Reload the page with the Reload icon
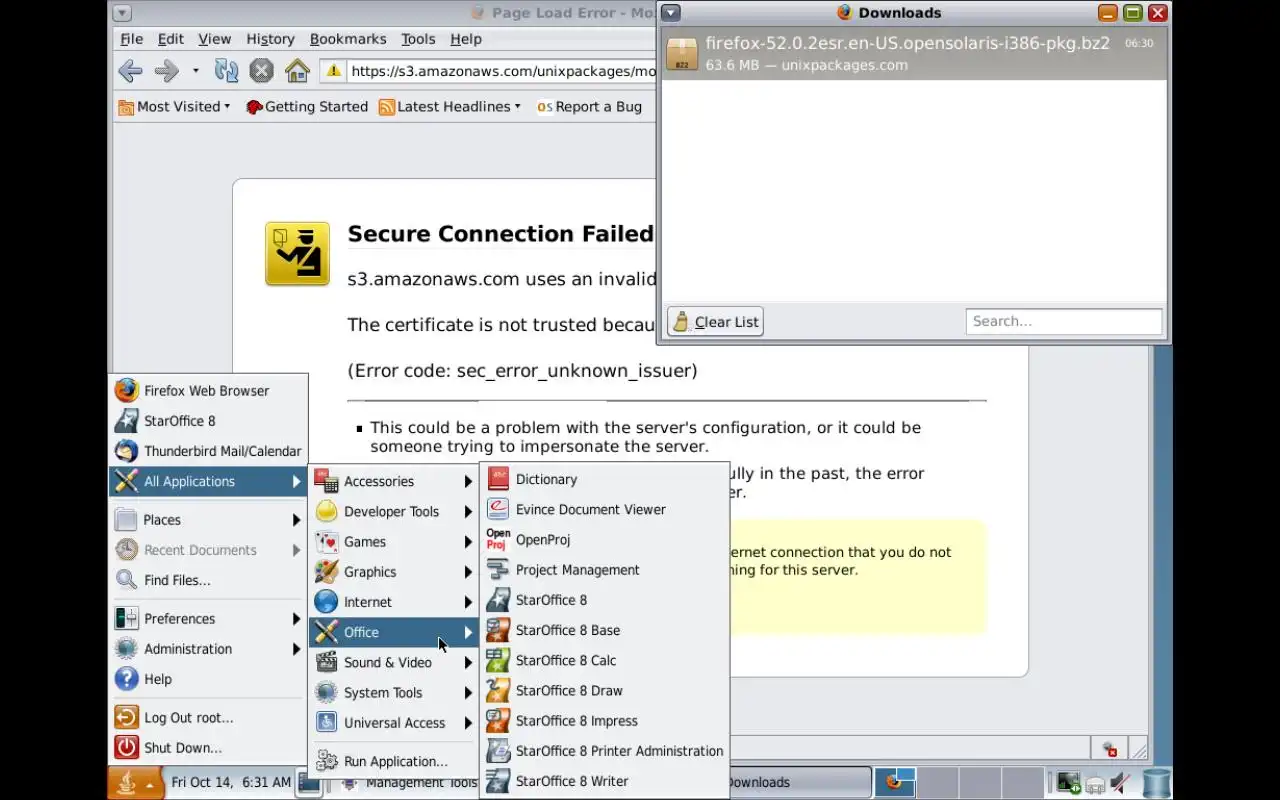Image resolution: width=1280 pixels, height=800 pixels. coord(227,71)
